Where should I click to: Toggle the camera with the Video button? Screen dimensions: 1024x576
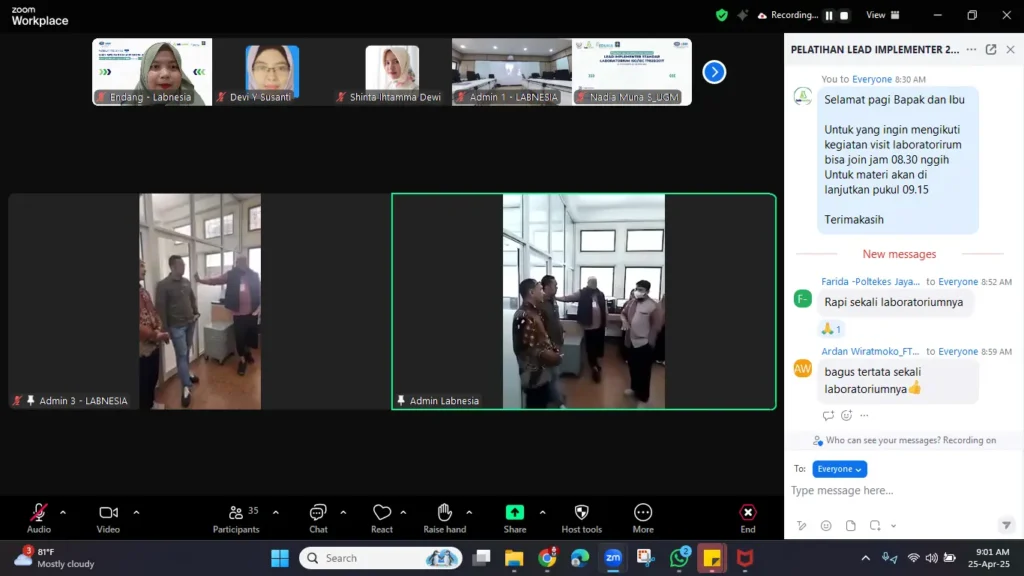point(108,513)
